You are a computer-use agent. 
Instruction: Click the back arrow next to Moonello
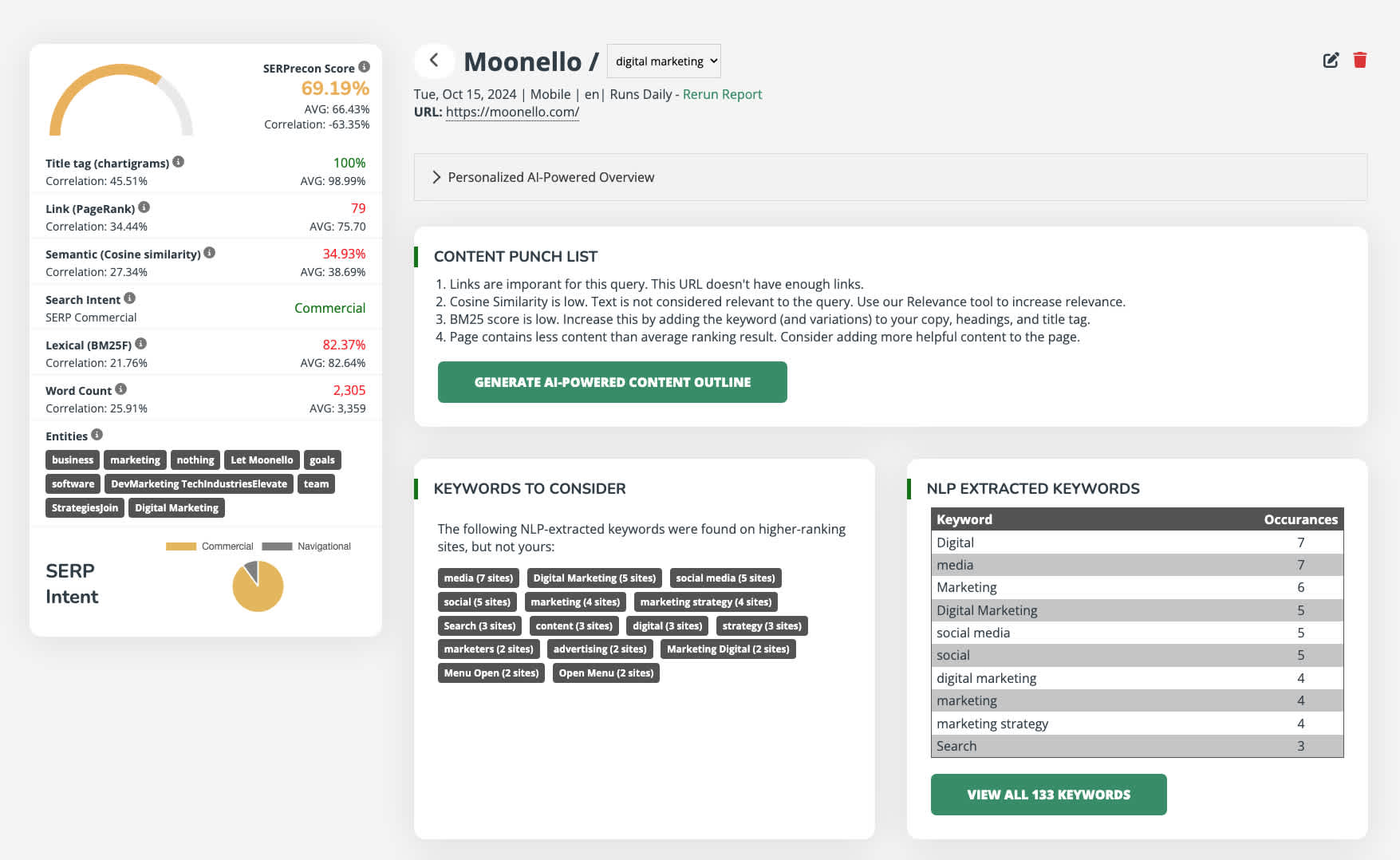[434, 60]
